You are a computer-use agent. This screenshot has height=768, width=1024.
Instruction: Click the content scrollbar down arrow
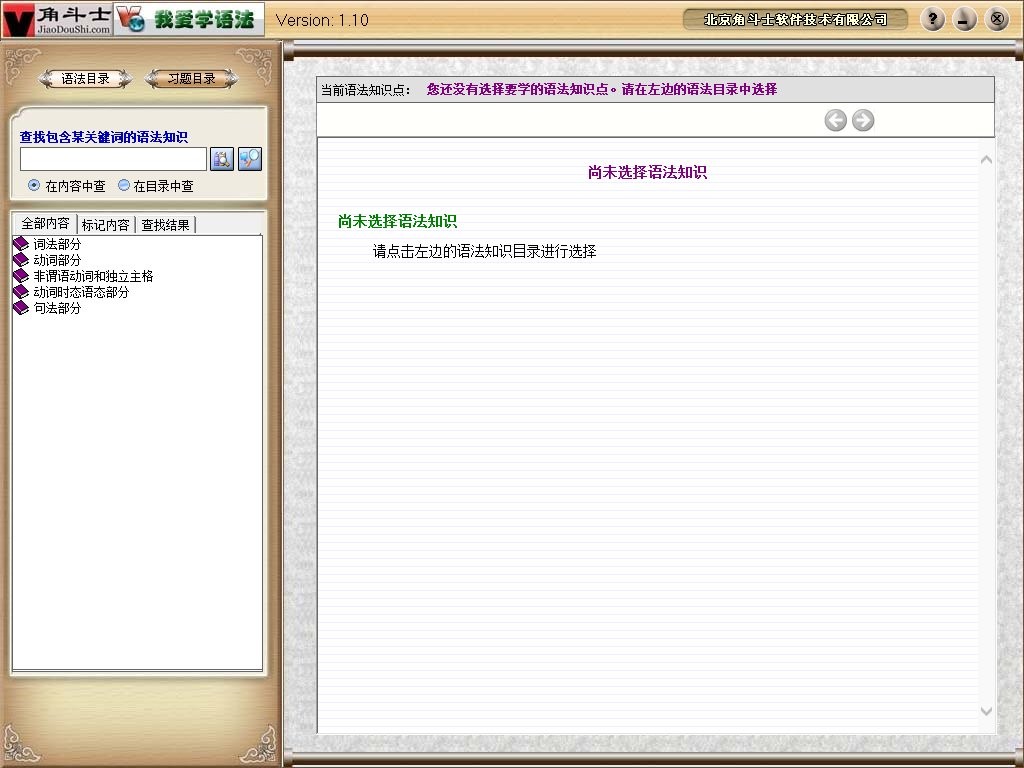coord(986,711)
